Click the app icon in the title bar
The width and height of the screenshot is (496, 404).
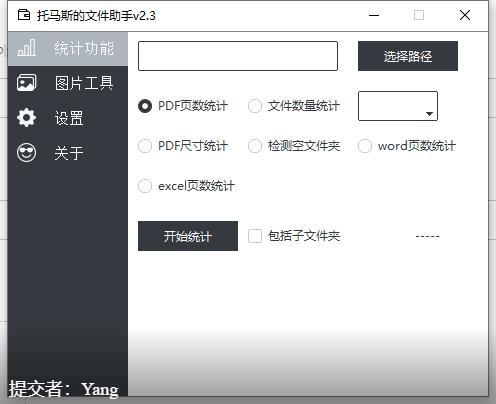click(x=24, y=15)
